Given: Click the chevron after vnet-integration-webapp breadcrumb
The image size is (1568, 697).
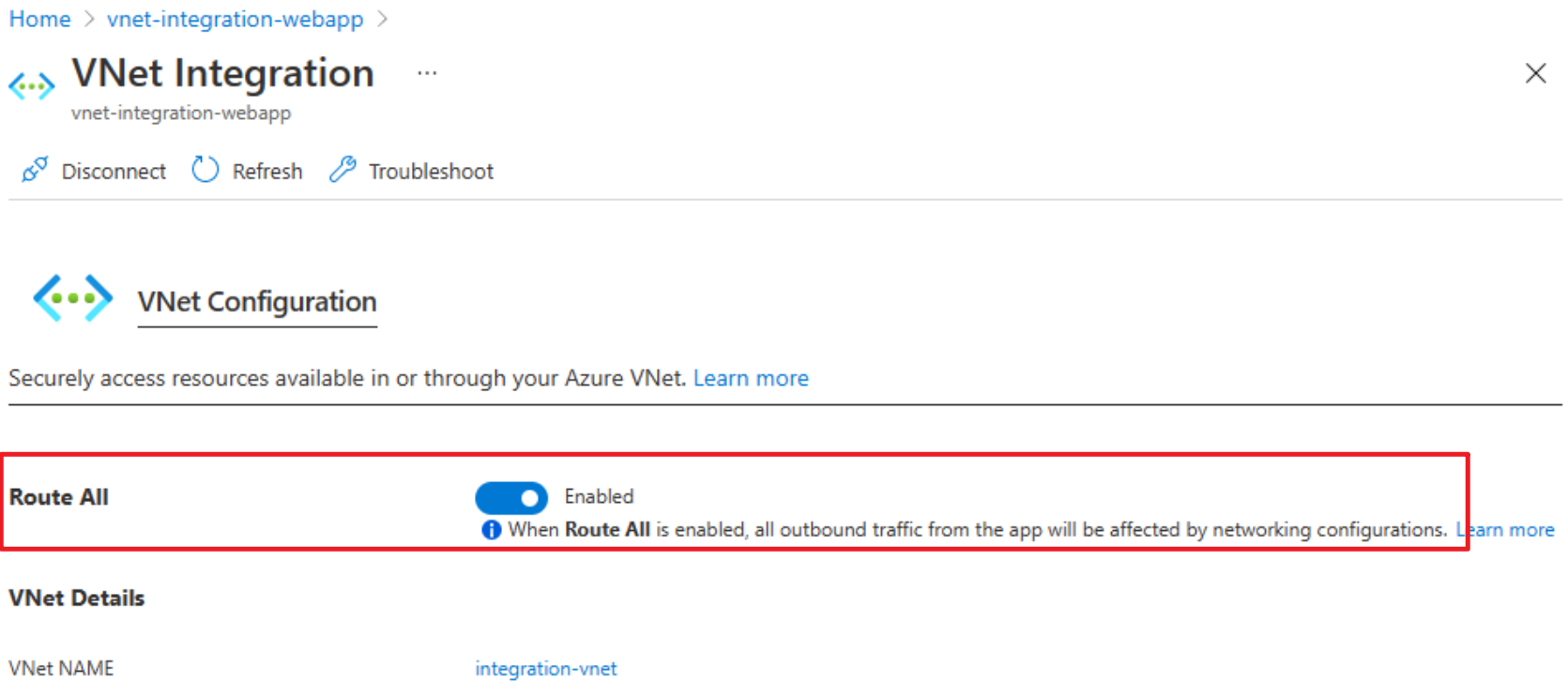Looking at the screenshot, I should (382, 20).
